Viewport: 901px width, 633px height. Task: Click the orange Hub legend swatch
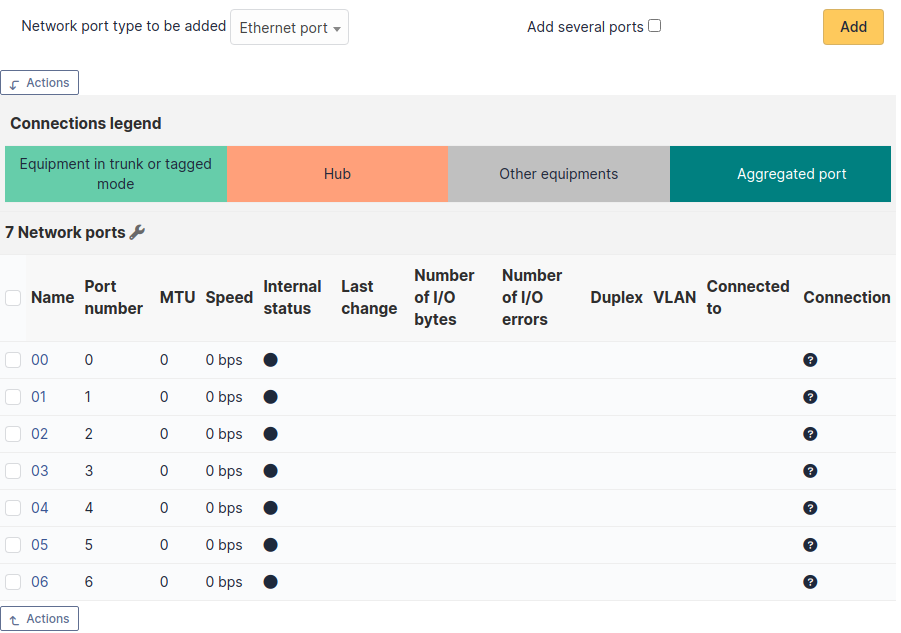337,174
